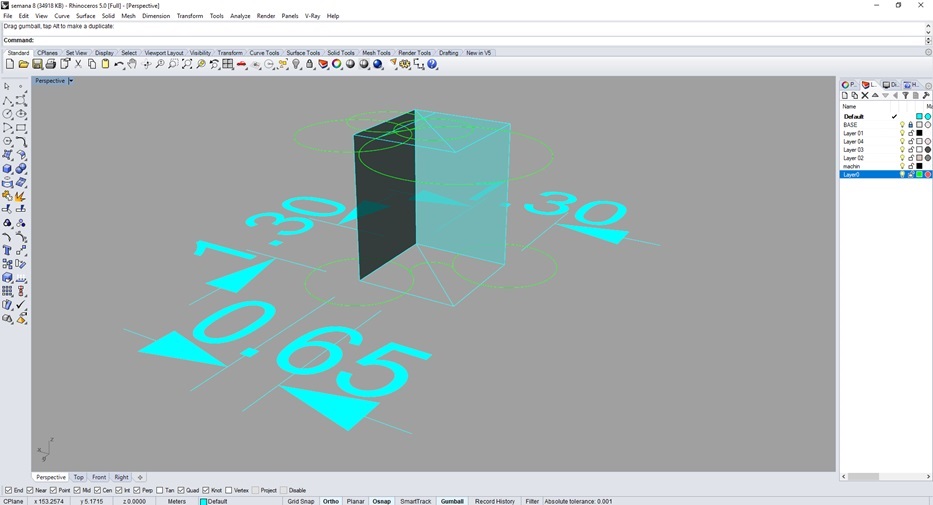Open the color wheel Object Properties icon
The height and width of the screenshot is (505, 933).
[x=337, y=64]
